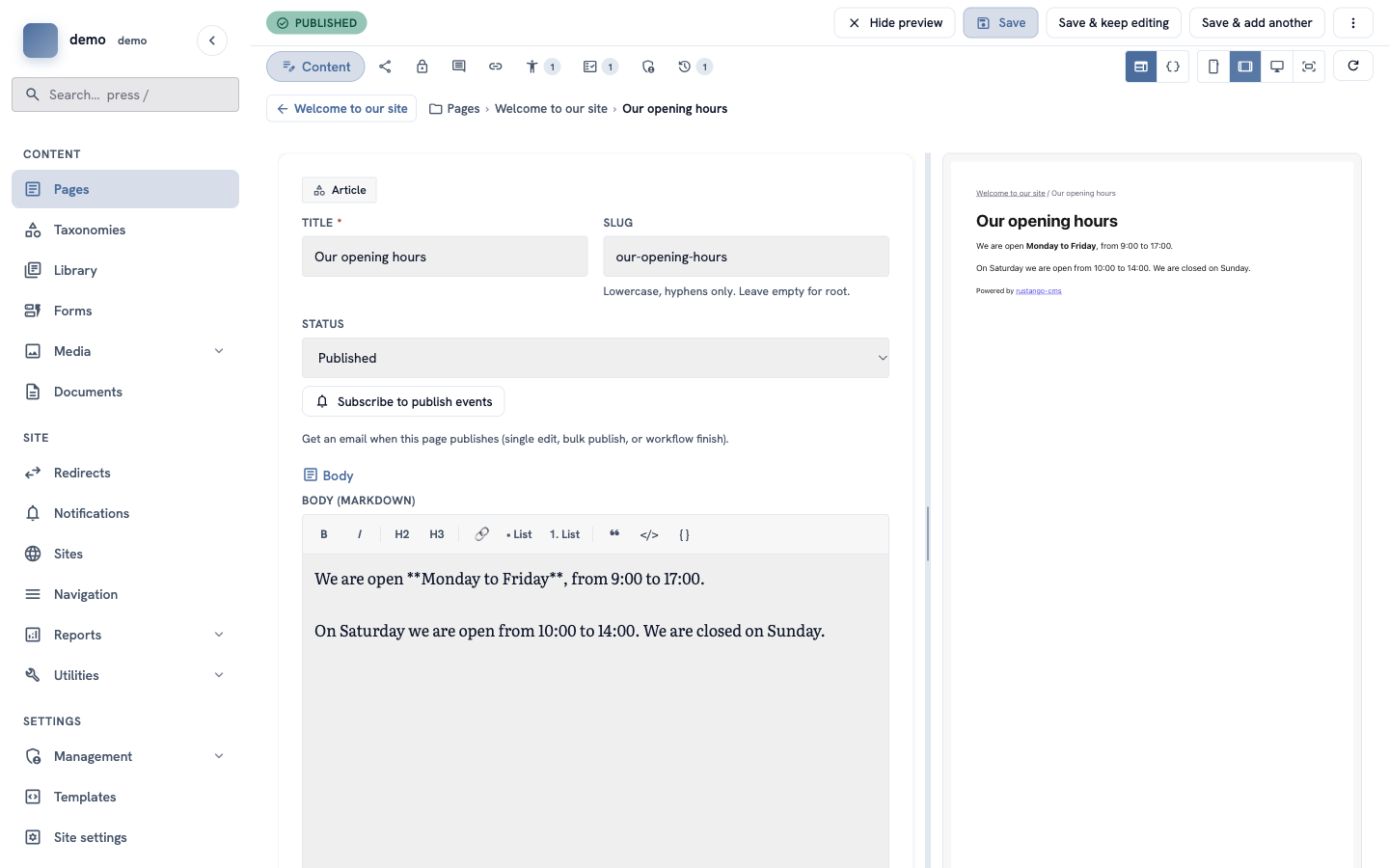Screen dimensions: 1389x868
Task: Insert a bulleted list
Action: 519,534
